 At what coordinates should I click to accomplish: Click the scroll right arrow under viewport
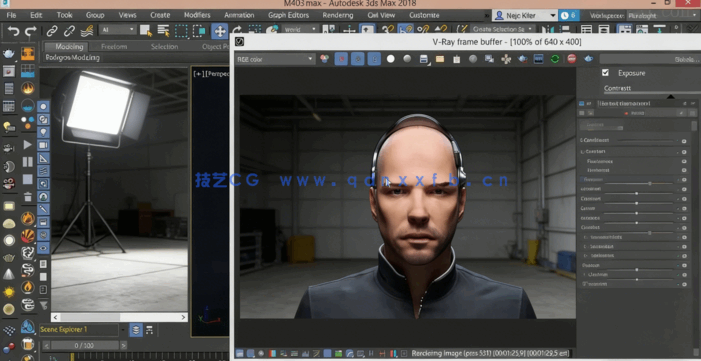183,317
